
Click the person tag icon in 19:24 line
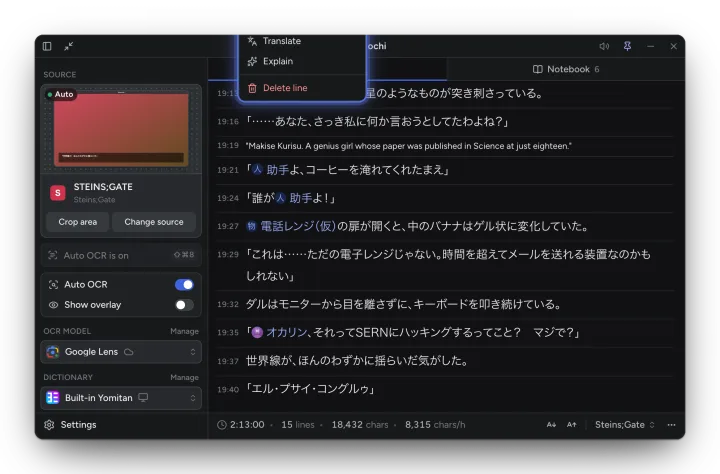tap(280, 198)
